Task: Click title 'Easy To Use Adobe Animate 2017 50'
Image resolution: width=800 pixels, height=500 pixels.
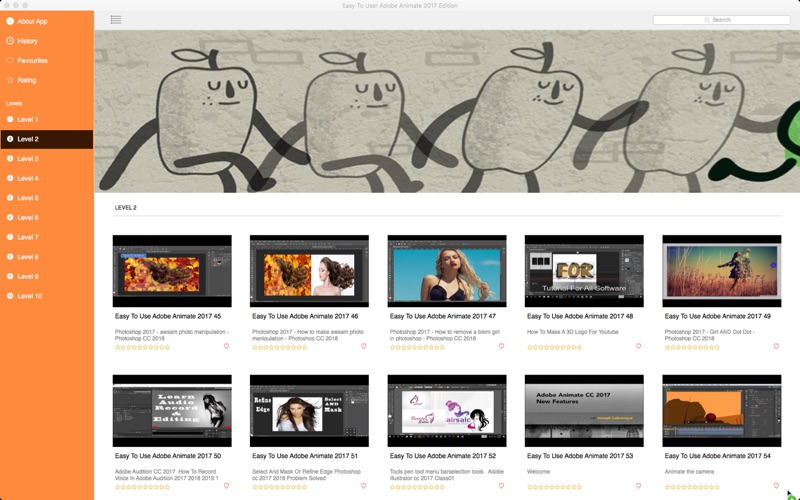Action: coord(168,456)
